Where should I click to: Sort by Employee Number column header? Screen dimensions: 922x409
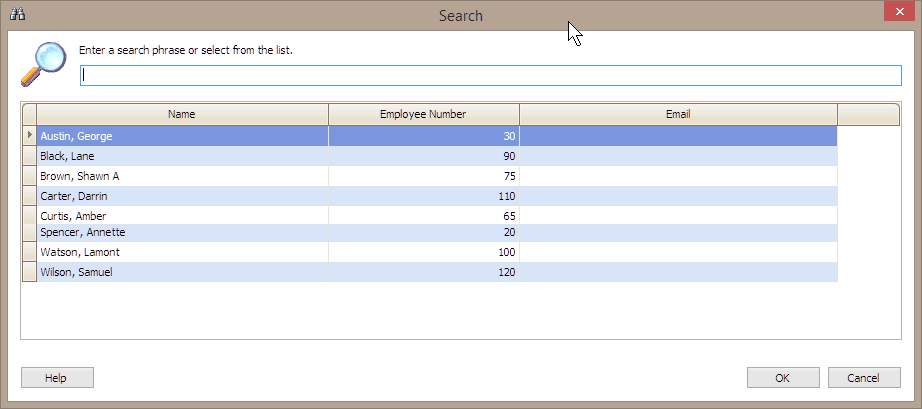pos(423,114)
